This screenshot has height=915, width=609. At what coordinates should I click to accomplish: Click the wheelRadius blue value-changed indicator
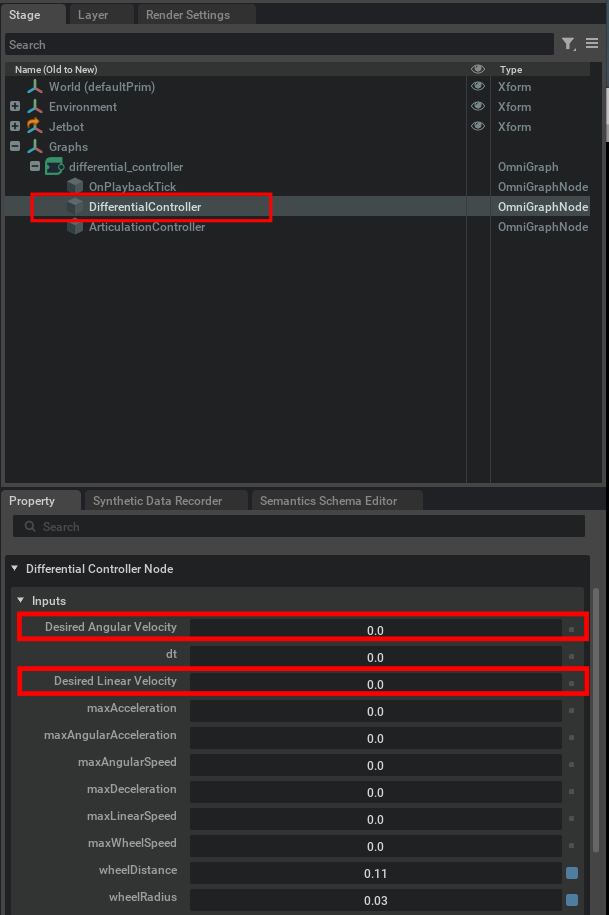pos(572,899)
